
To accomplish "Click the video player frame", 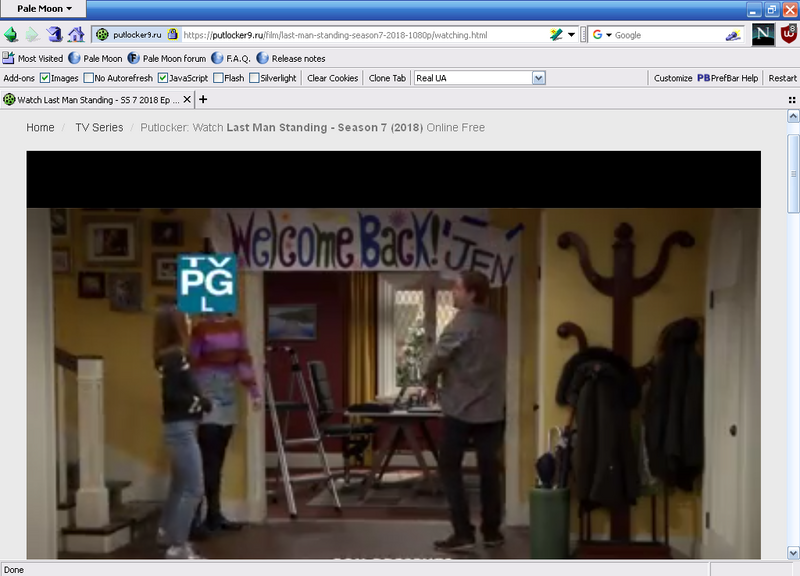I will point(393,355).
